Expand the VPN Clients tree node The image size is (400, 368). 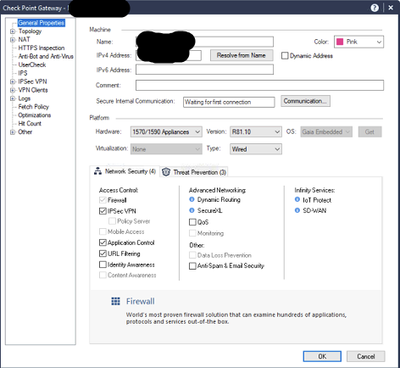13,90
